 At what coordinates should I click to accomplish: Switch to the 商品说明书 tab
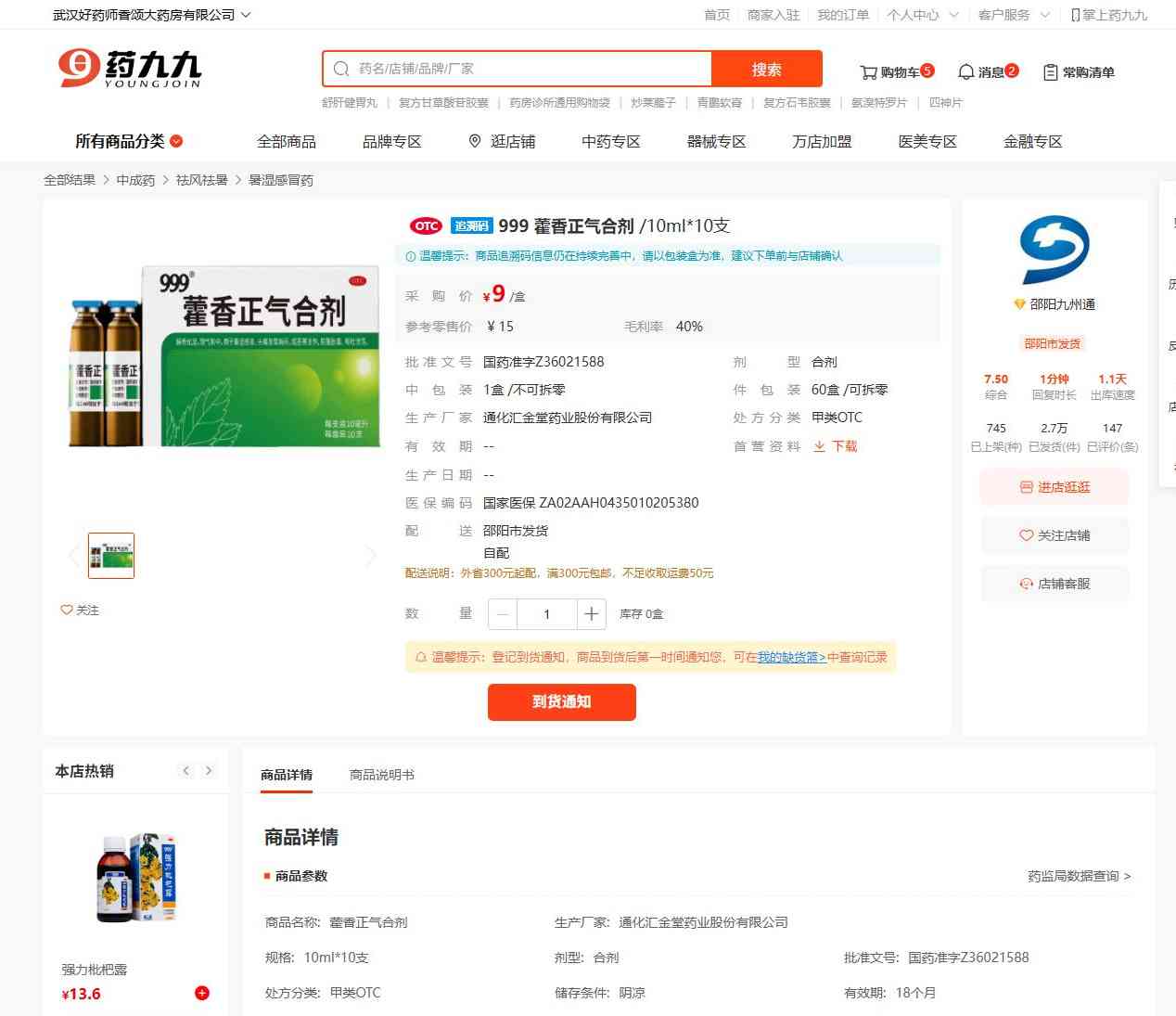381,775
